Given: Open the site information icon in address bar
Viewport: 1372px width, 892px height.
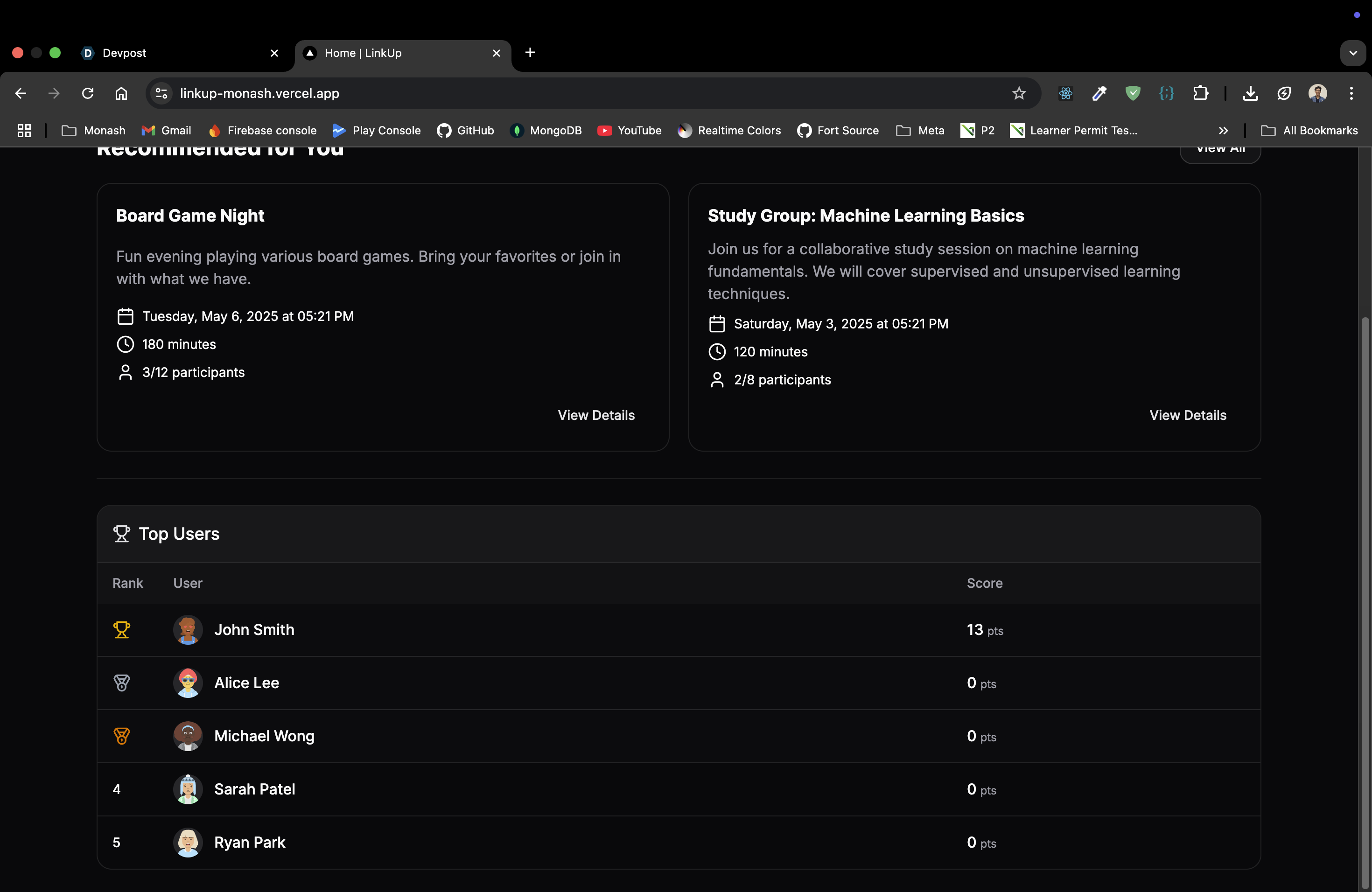Looking at the screenshot, I should 161,93.
